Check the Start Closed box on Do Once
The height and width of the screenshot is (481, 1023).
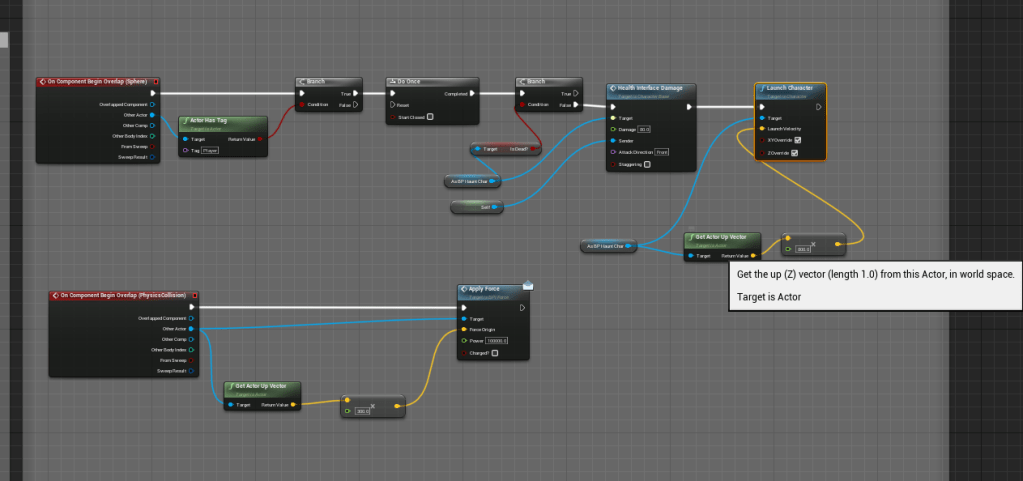pyautogui.click(x=430, y=117)
